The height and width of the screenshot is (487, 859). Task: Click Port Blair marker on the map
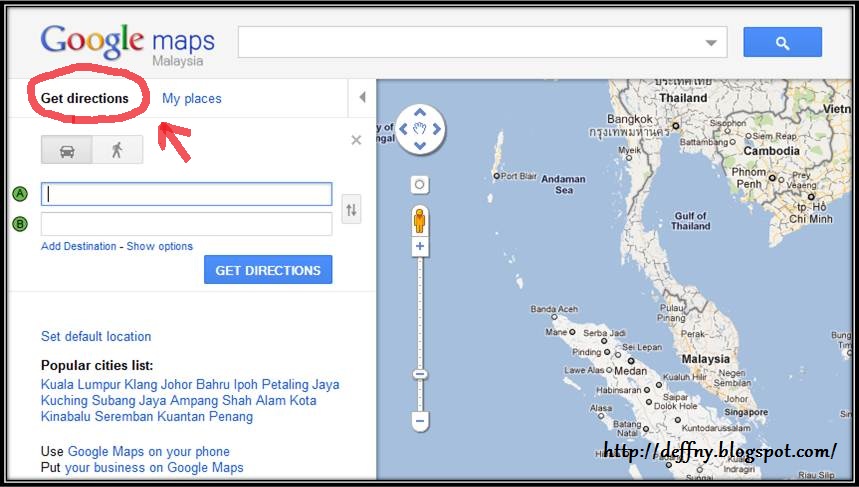coord(496,176)
